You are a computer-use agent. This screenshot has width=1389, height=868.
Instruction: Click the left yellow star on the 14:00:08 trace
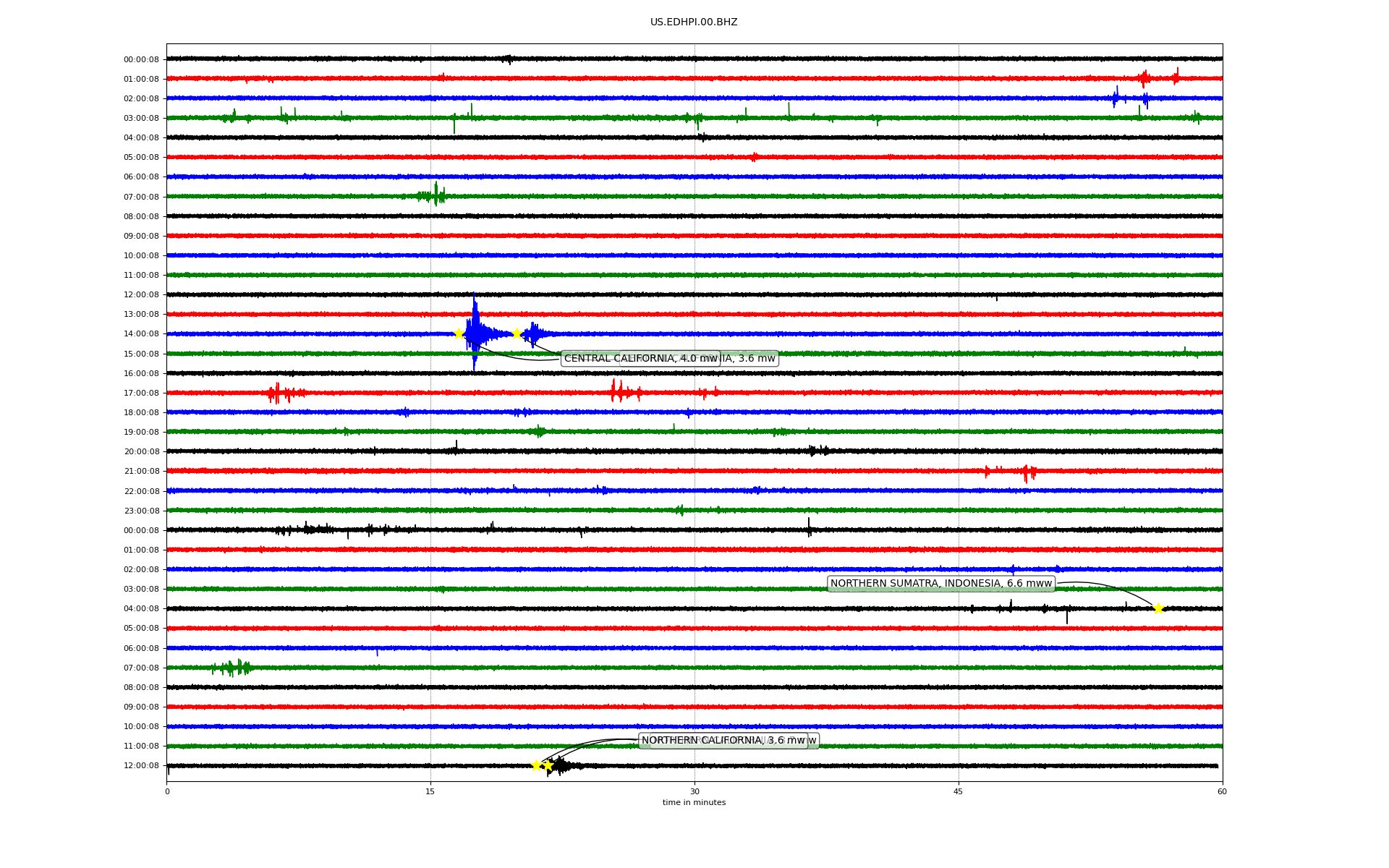(458, 333)
